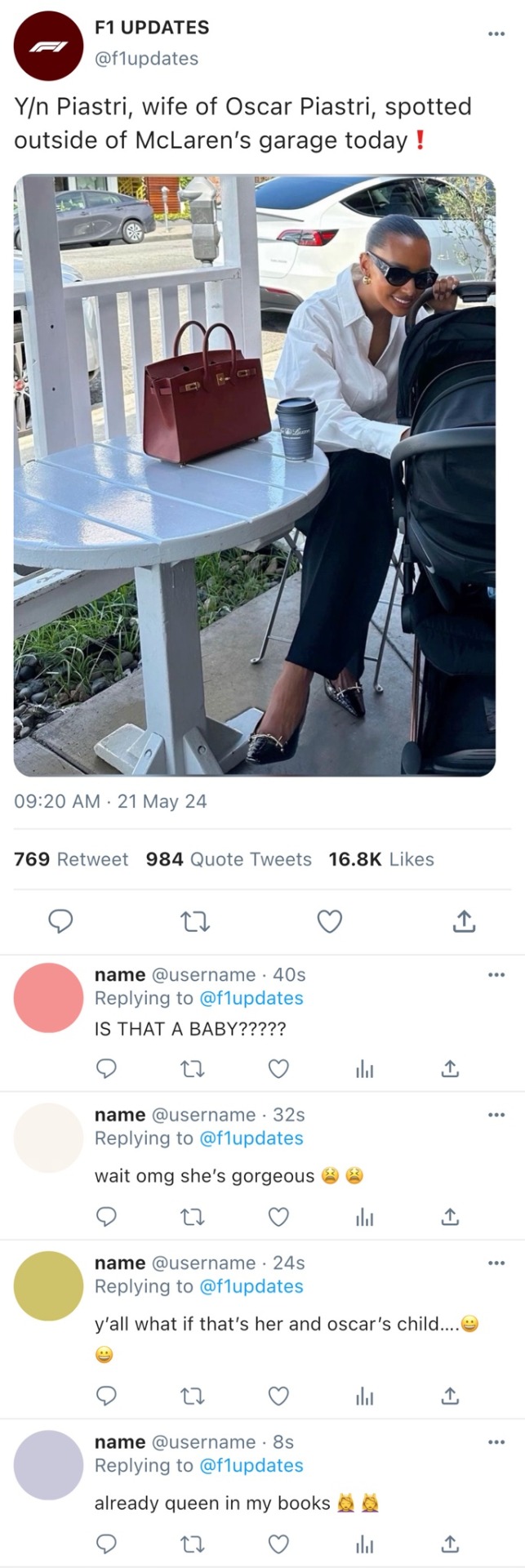Viewport: 525px width, 1568px height.
Task: Open more options for main tweet
Action: [x=496, y=33]
